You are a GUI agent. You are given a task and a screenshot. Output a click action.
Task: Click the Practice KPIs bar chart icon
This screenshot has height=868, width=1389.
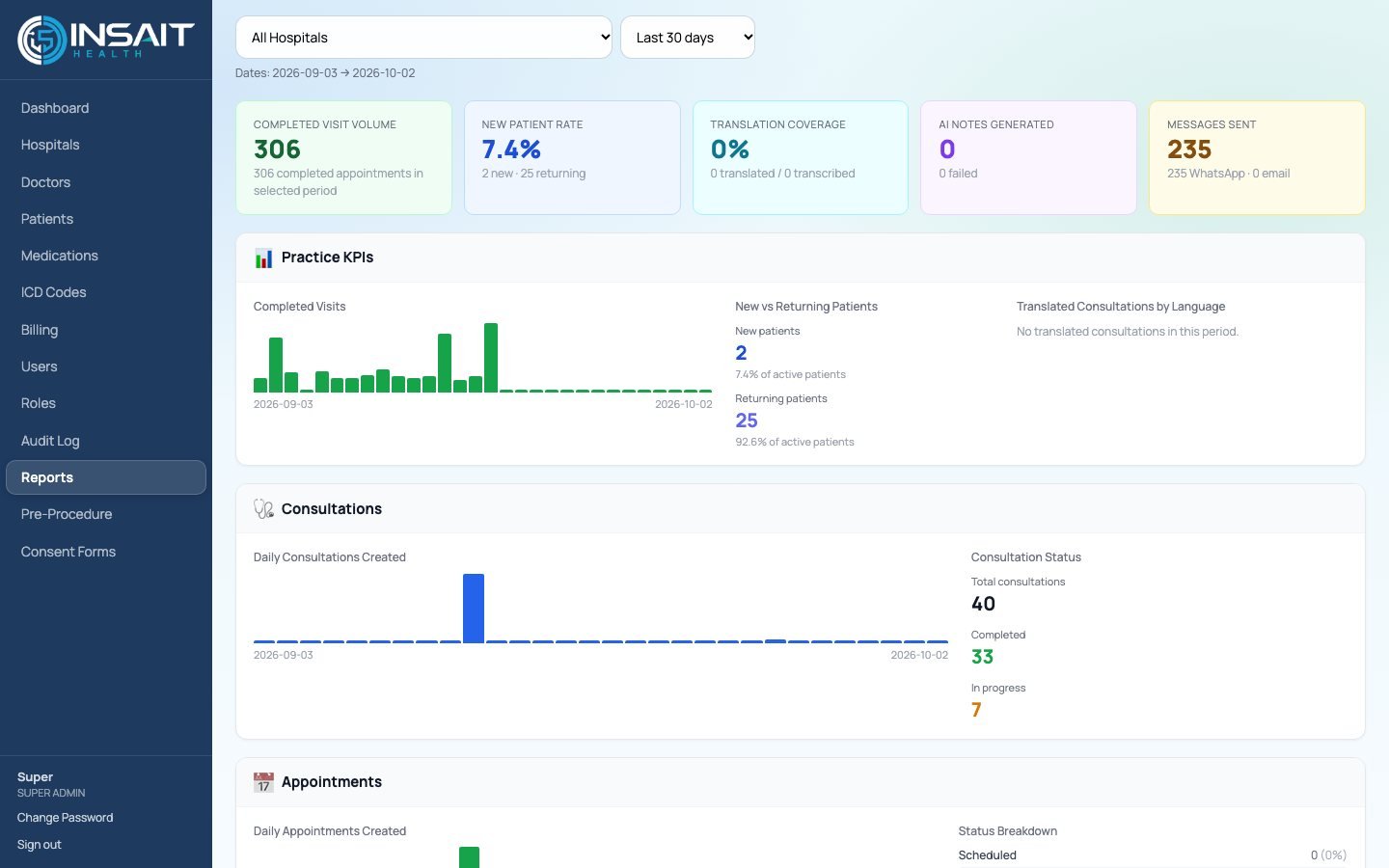[263, 258]
